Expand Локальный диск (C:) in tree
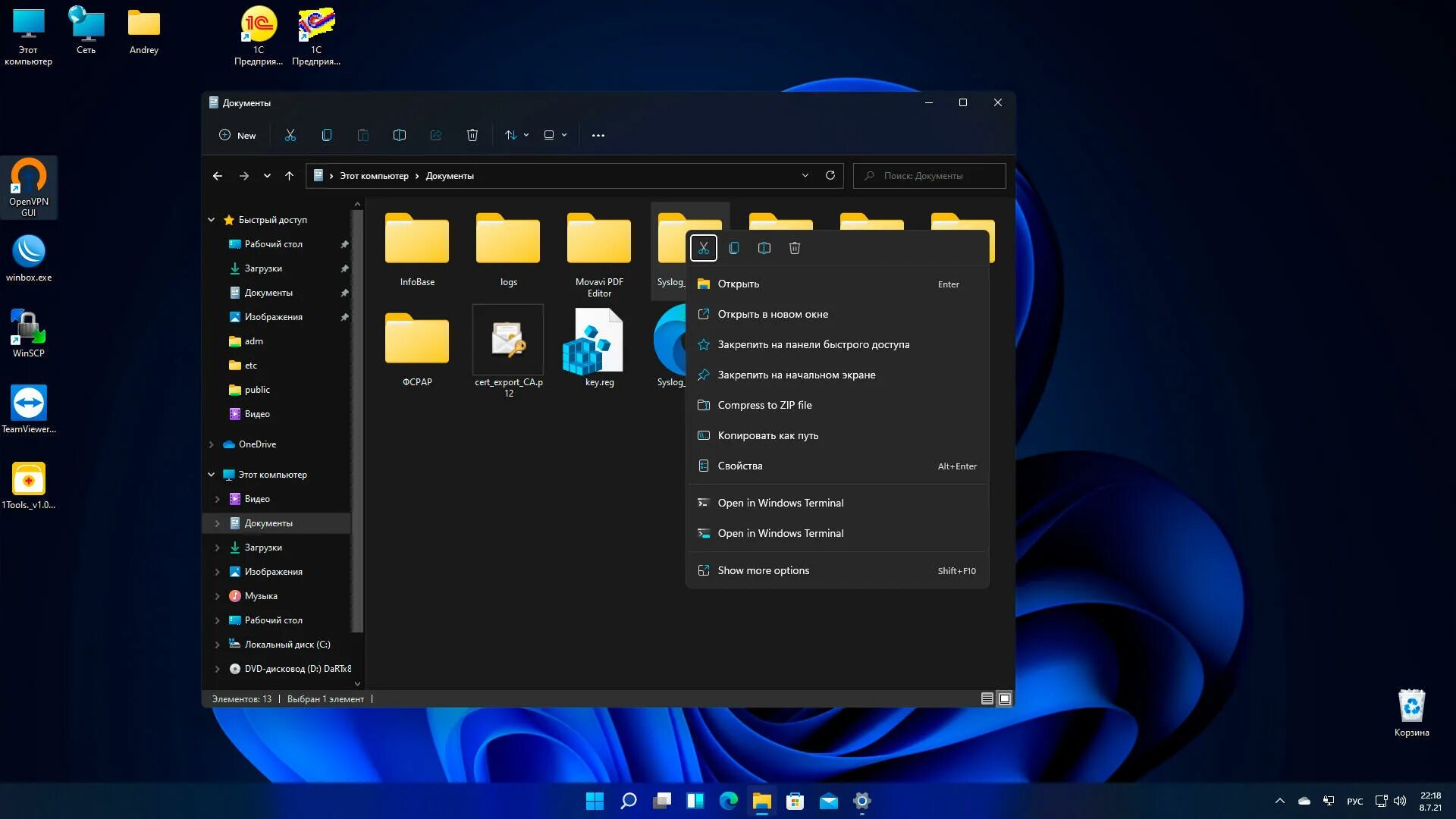The image size is (1456, 819). 218,645
